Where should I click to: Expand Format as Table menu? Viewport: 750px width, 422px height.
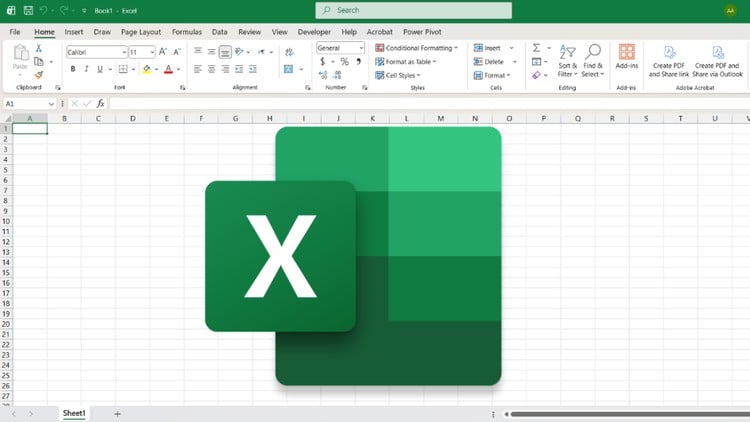tap(406, 62)
